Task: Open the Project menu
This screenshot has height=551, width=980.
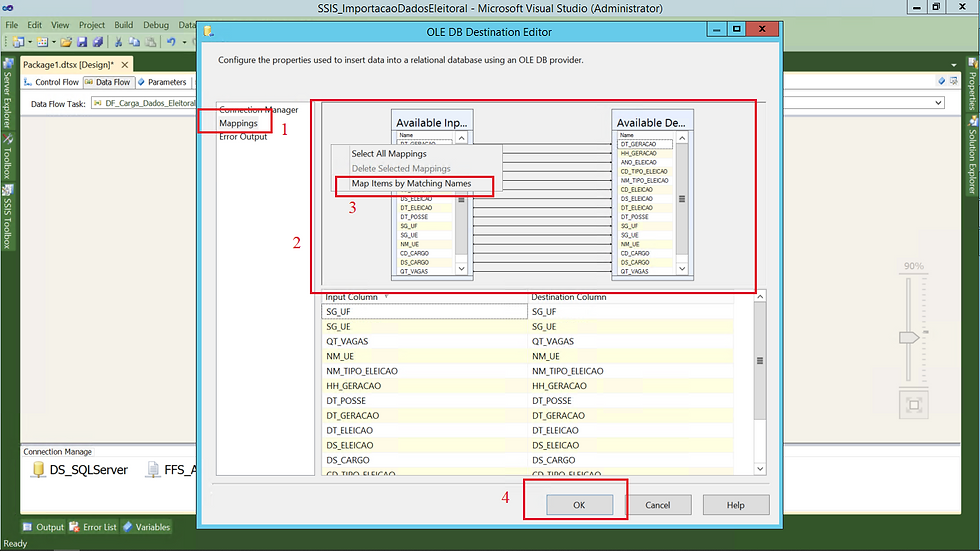Action: [x=92, y=25]
